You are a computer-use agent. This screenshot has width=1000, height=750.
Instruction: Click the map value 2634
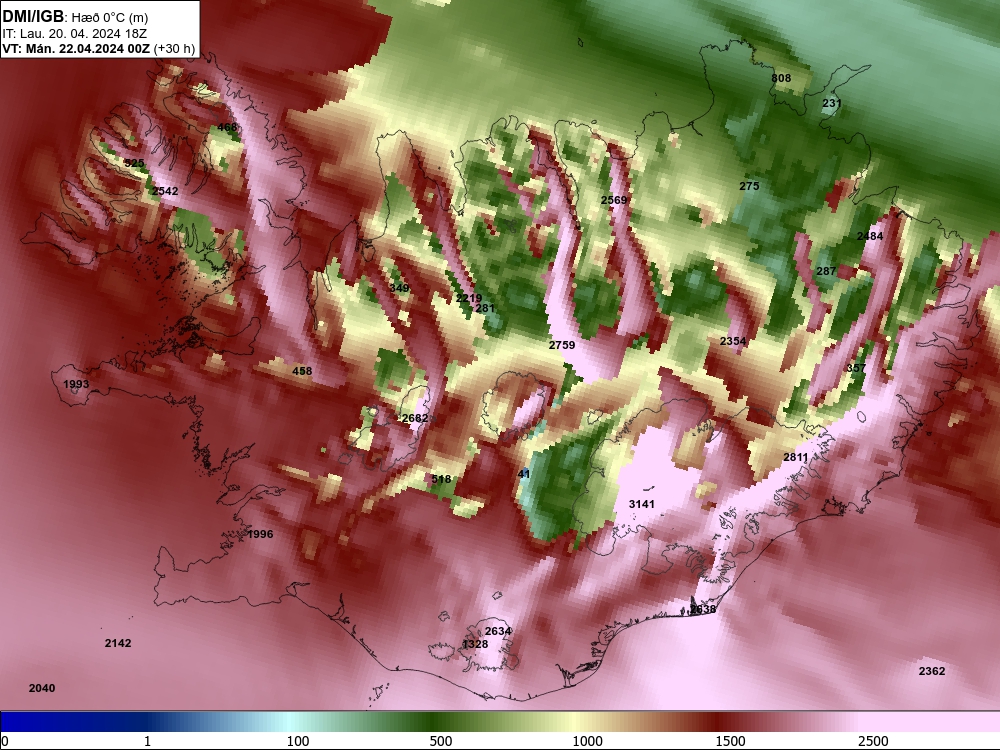click(x=498, y=631)
